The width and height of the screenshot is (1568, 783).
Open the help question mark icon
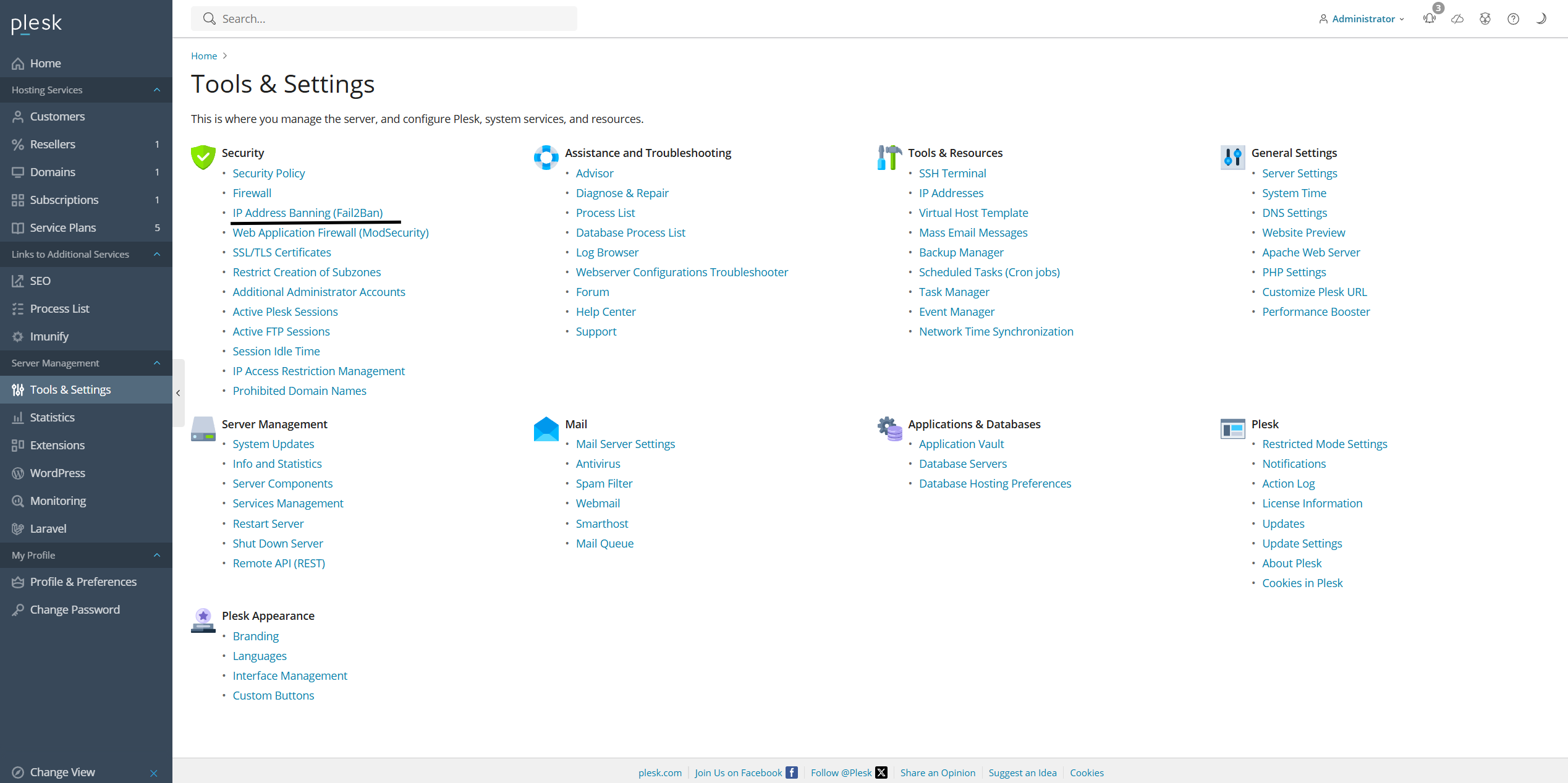pyautogui.click(x=1513, y=19)
